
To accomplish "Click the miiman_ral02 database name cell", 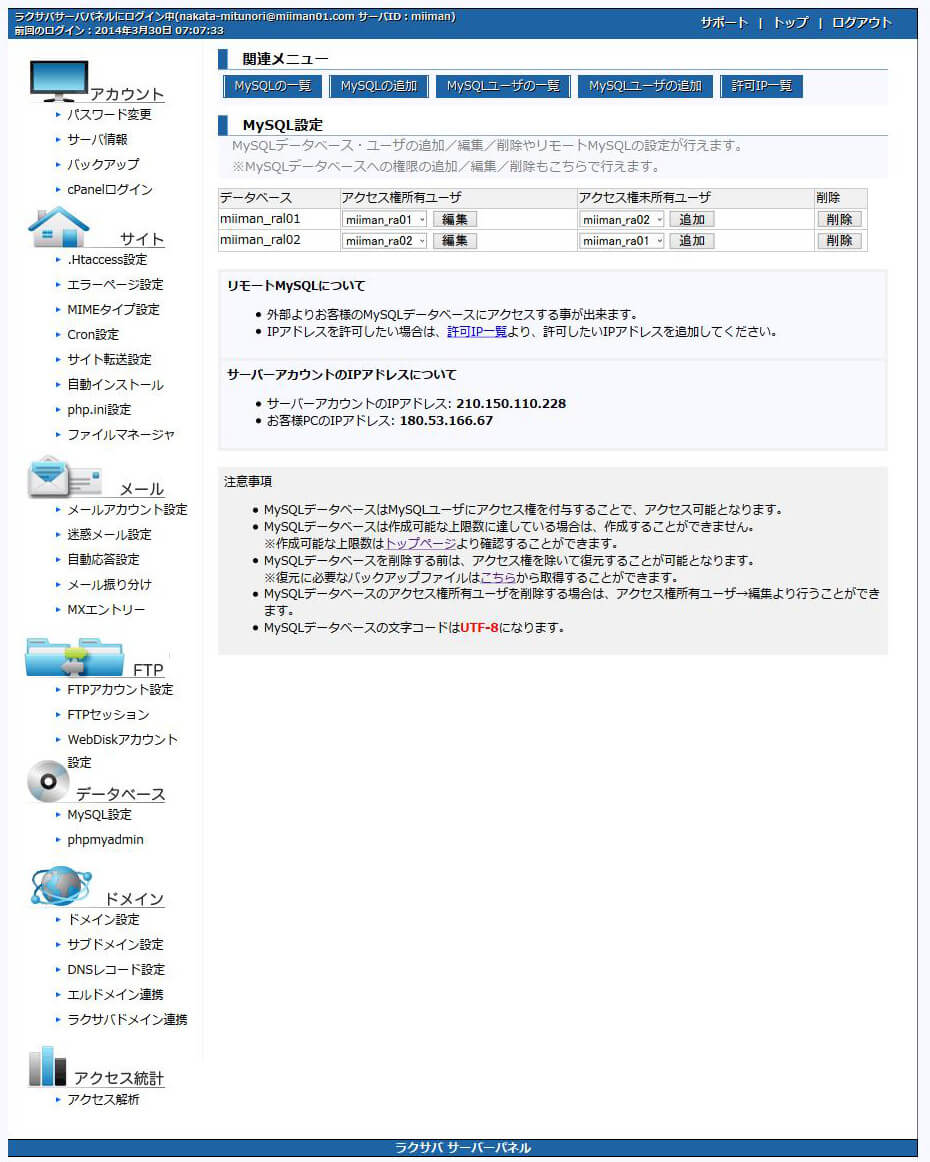I will point(279,240).
